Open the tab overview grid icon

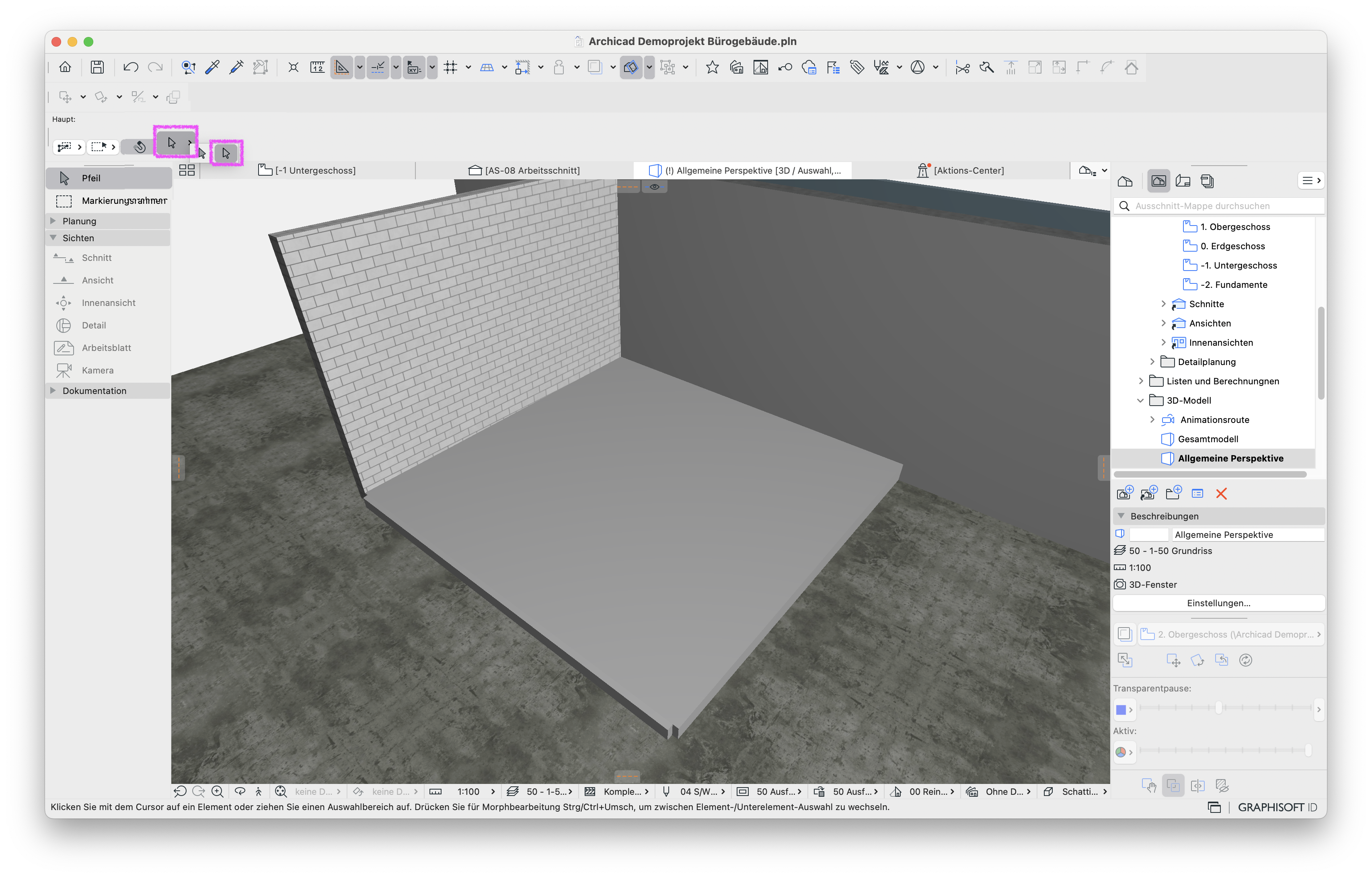click(187, 170)
